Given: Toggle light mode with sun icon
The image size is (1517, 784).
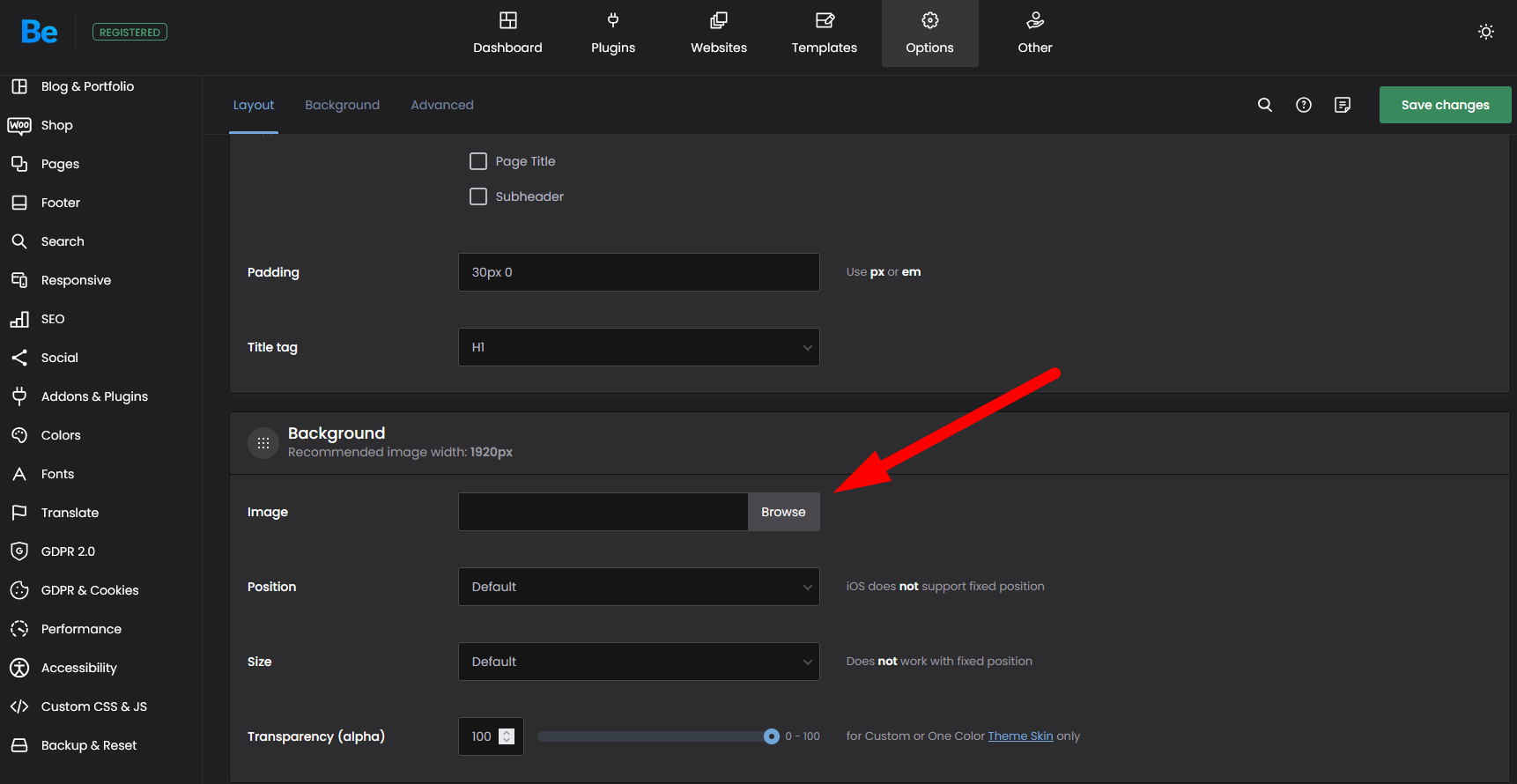Looking at the screenshot, I should click(1486, 32).
